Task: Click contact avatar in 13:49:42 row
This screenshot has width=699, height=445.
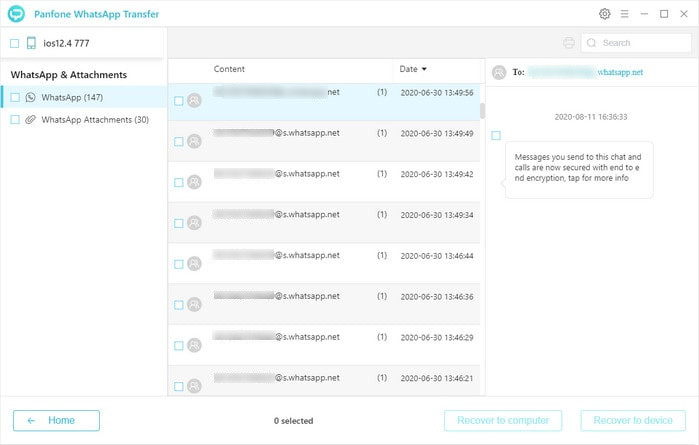Action: (x=194, y=182)
